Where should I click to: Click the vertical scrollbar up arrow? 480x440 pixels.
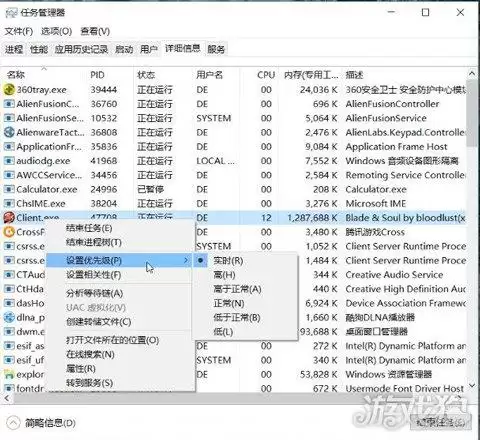(x=472, y=73)
